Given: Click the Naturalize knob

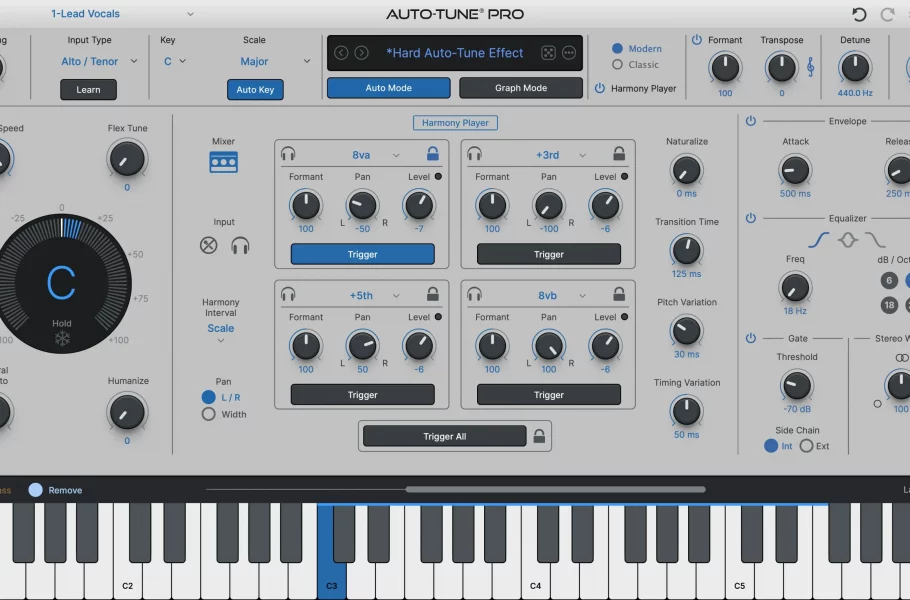Looking at the screenshot, I should tap(686, 170).
